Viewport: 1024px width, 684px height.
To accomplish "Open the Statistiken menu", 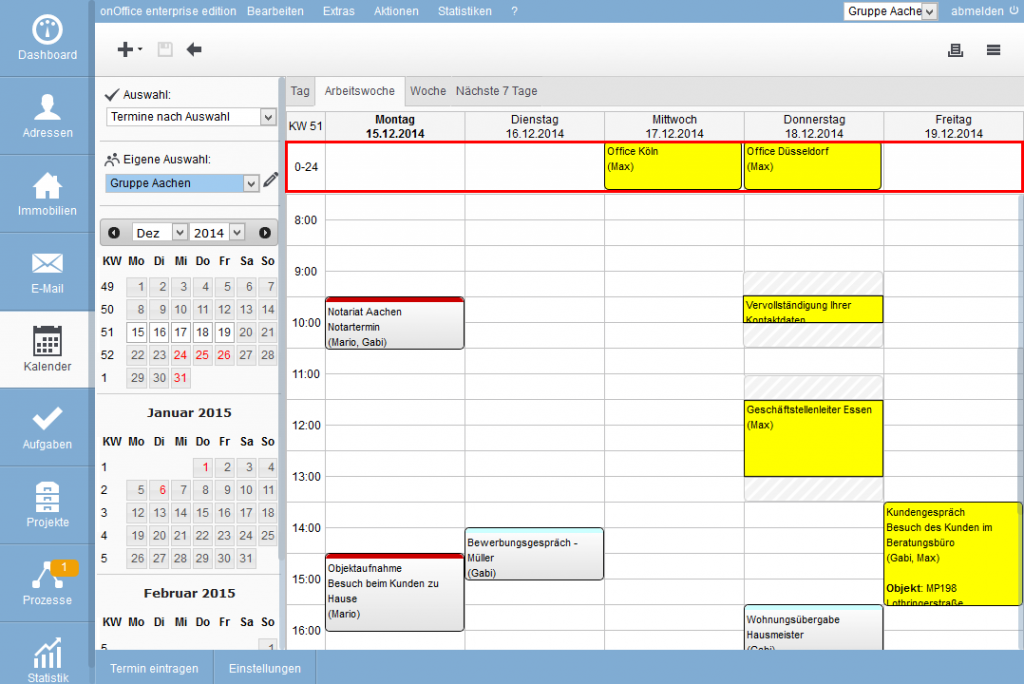I will coord(464,11).
